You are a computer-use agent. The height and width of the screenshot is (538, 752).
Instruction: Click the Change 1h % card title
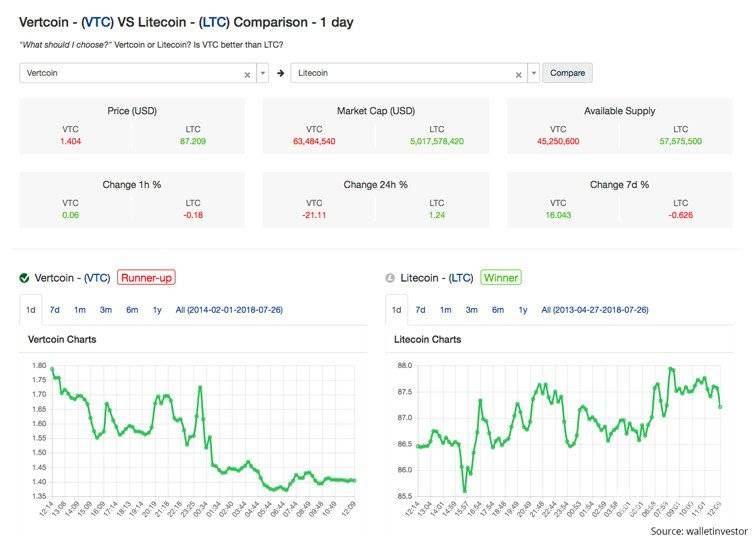(x=132, y=185)
